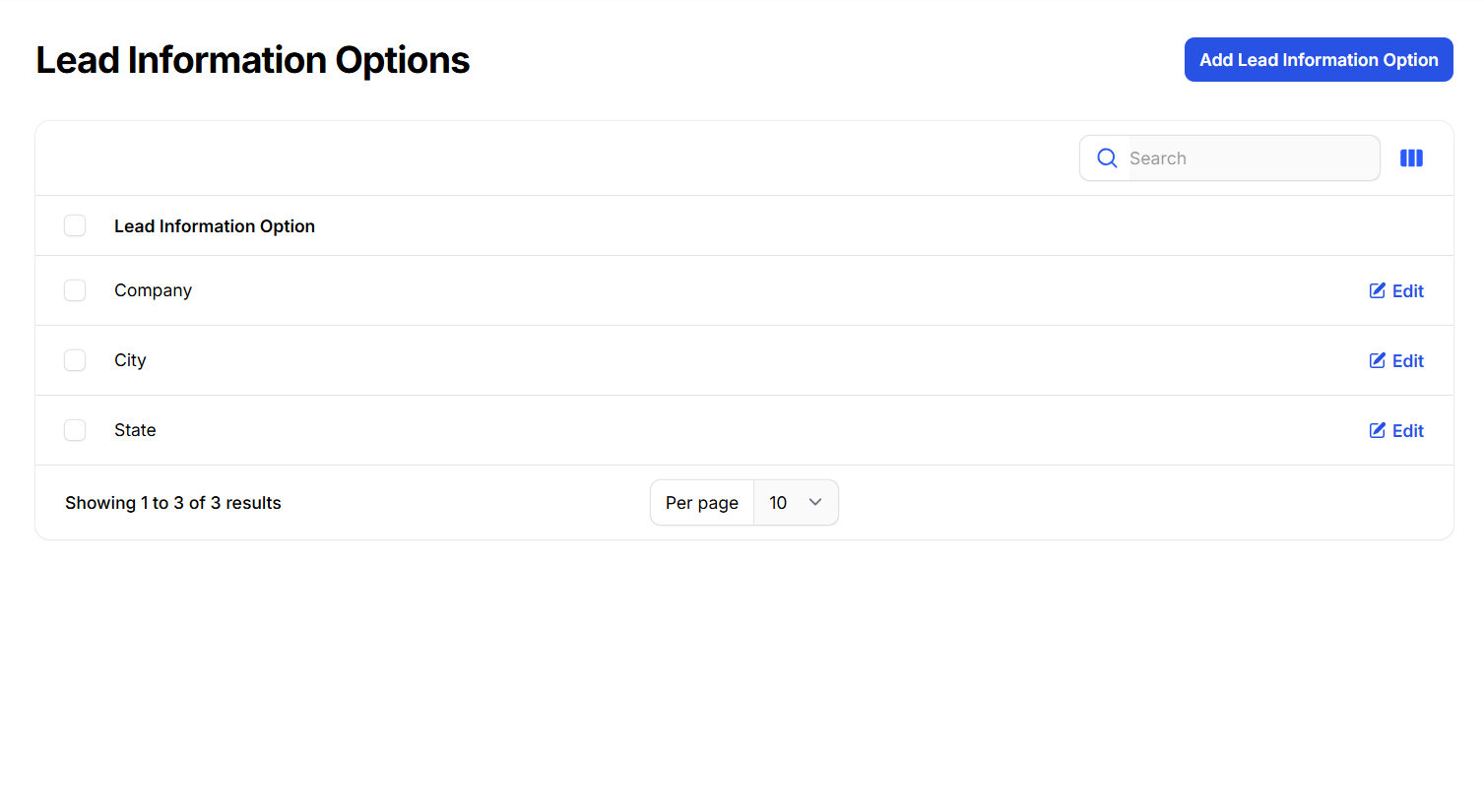This screenshot has width=1484, height=812.
Task: Click the Showing 1 to 3 results text
Action: pos(173,503)
